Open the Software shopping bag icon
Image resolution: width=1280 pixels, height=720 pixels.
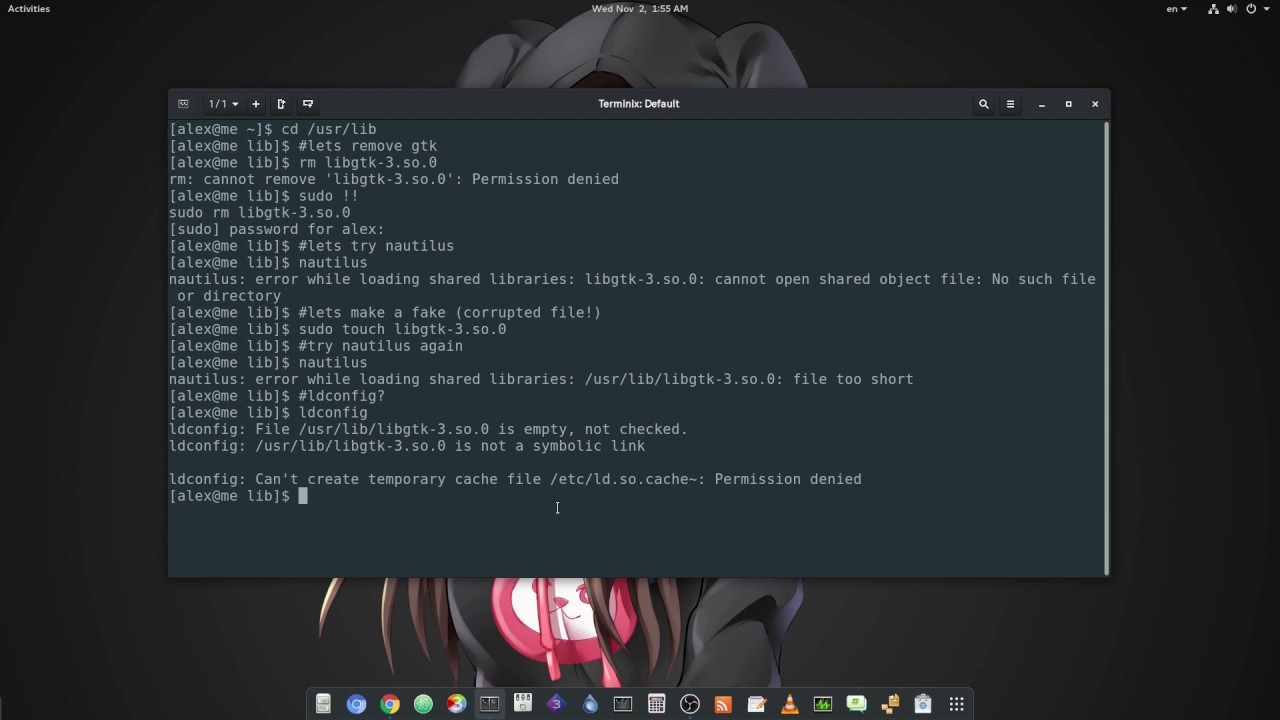click(923, 704)
